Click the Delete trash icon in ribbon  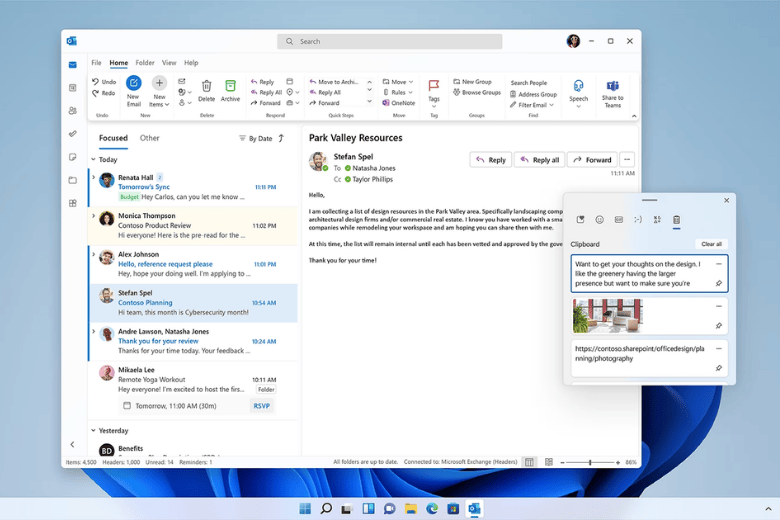[x=206, y=91]
